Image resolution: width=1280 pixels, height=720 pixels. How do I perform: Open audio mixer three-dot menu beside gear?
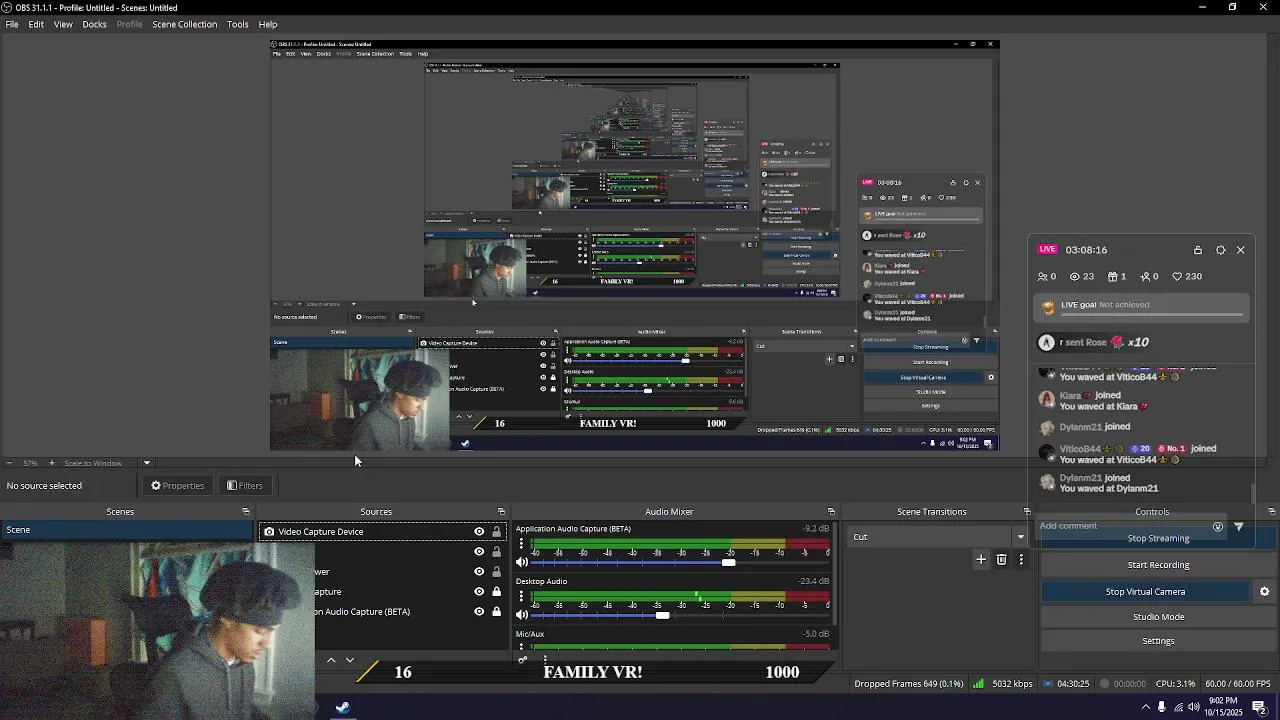click(545, 659)
